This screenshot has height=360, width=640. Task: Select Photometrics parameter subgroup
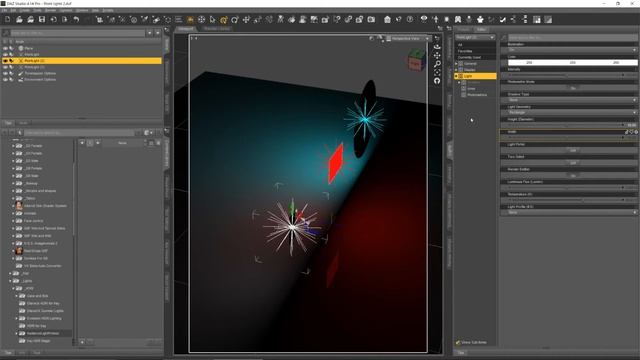click(477, 95)
